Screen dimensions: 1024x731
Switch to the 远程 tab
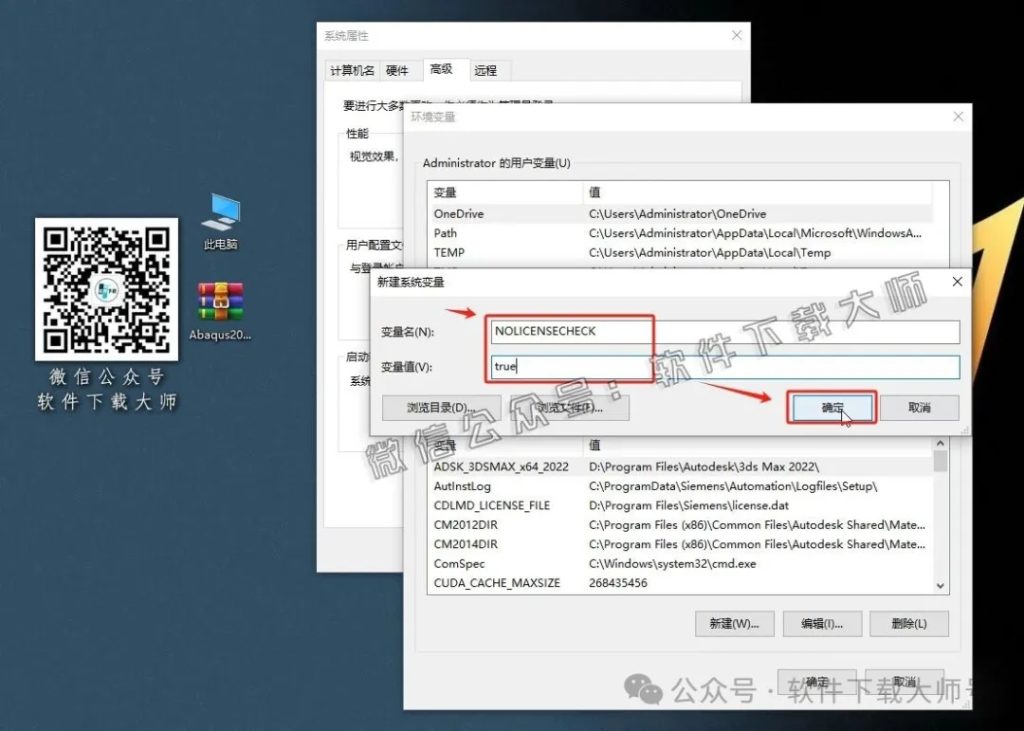(x=487, y=70)
